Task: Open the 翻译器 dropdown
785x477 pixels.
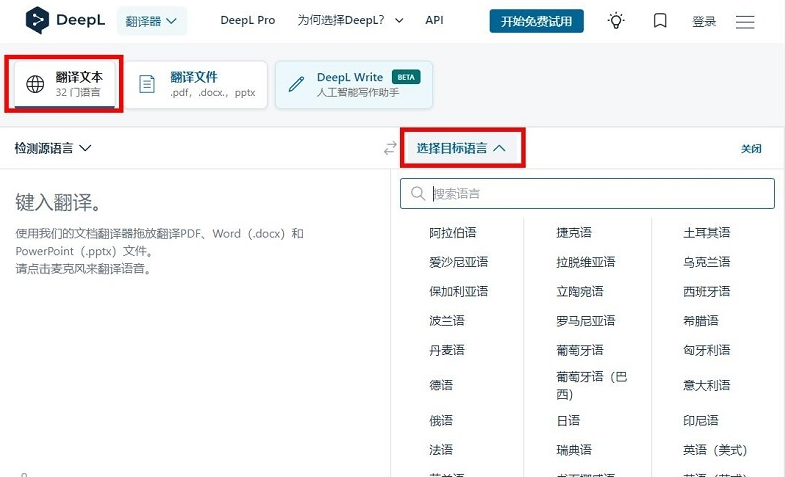Action: tap(152, 21)
